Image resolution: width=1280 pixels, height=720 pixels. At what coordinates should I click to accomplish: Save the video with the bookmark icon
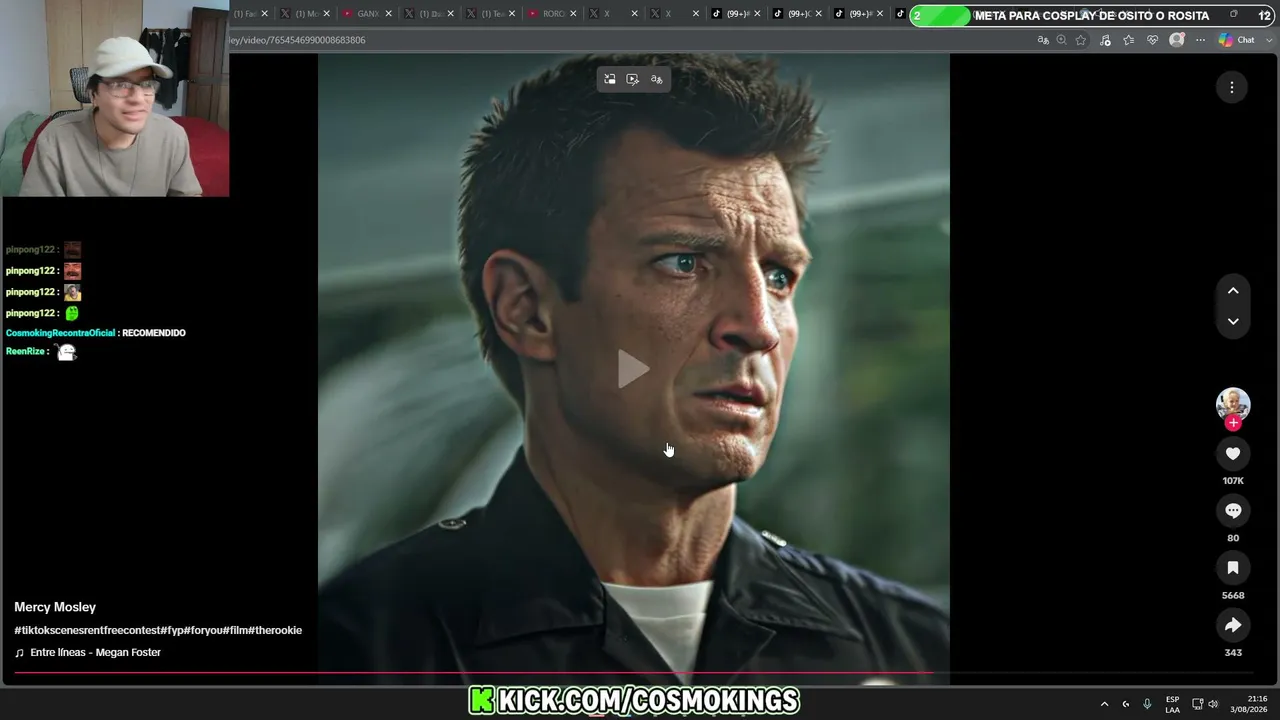click(x=1233, y=568)
